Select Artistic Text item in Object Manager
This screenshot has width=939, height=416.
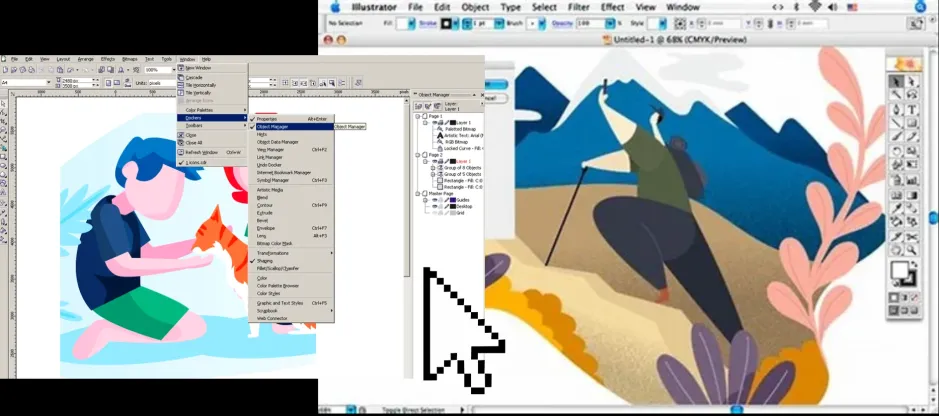point(462,135)
